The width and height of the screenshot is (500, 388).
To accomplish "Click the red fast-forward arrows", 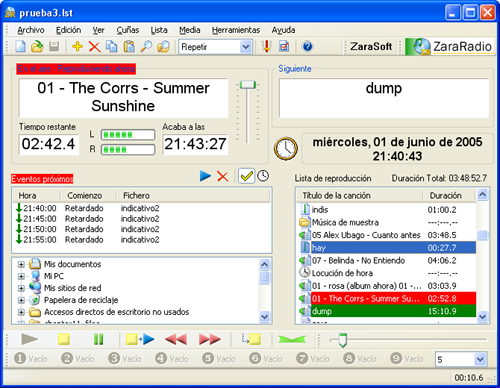I will 210,339.
